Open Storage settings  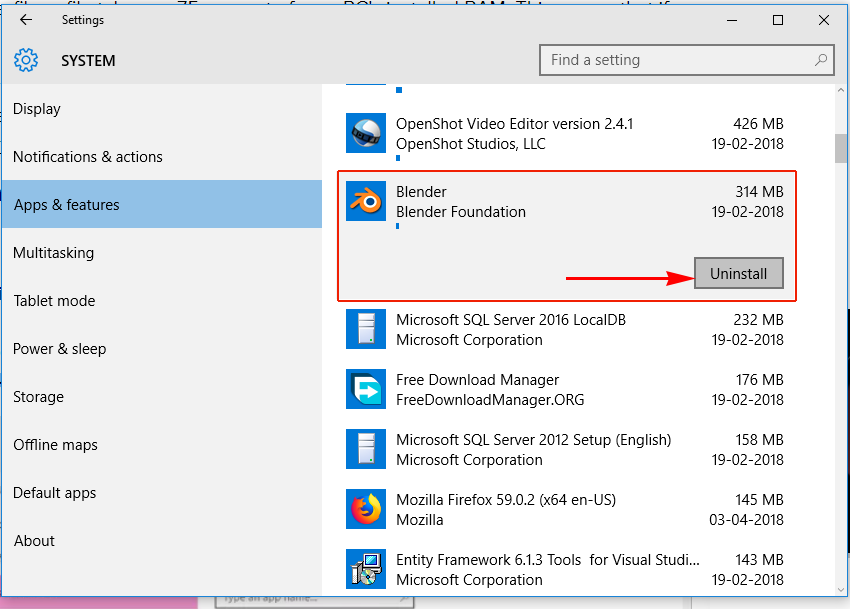[x=162, y=396]
